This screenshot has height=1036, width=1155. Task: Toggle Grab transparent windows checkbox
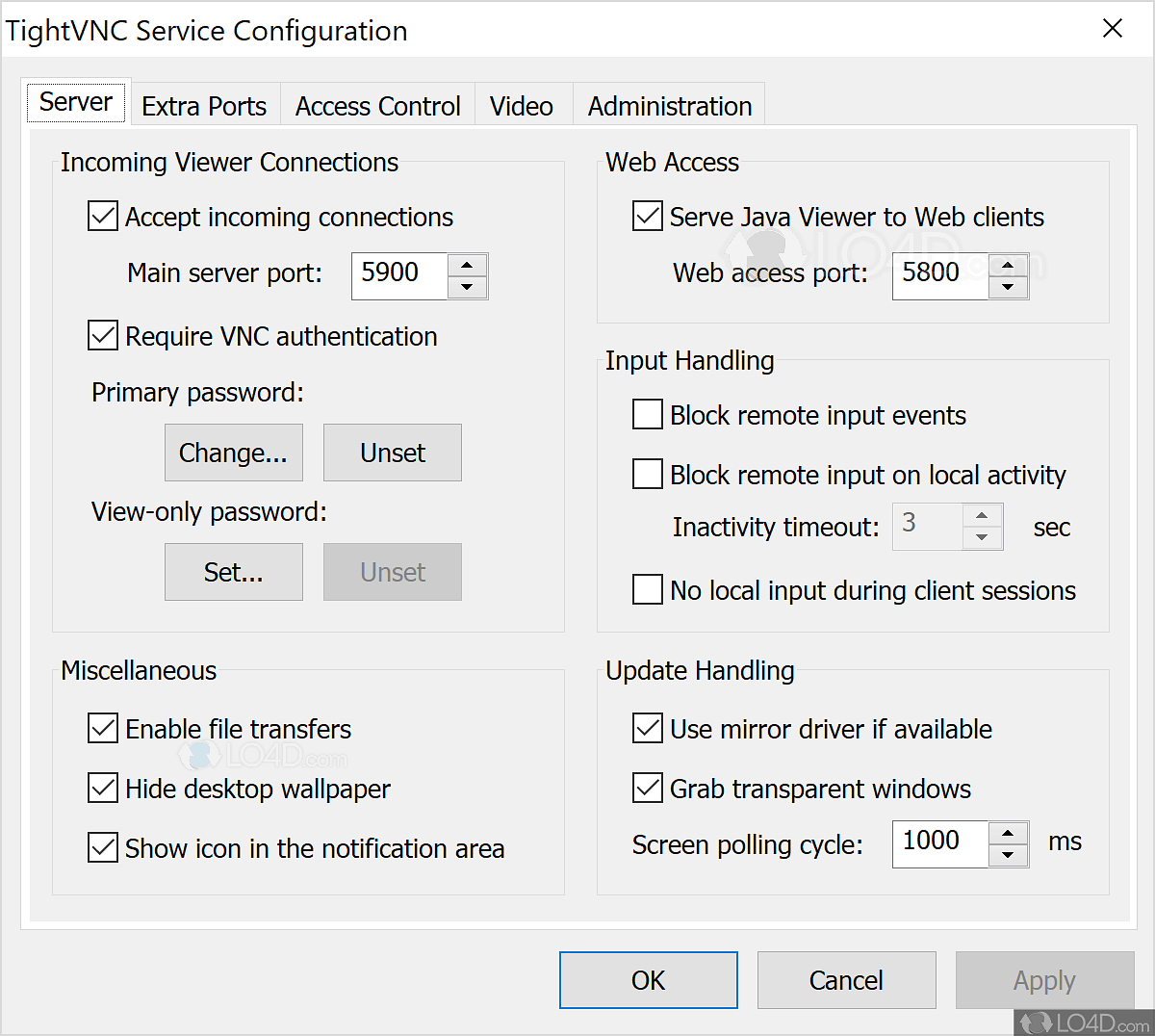click(x=648, y=788)
